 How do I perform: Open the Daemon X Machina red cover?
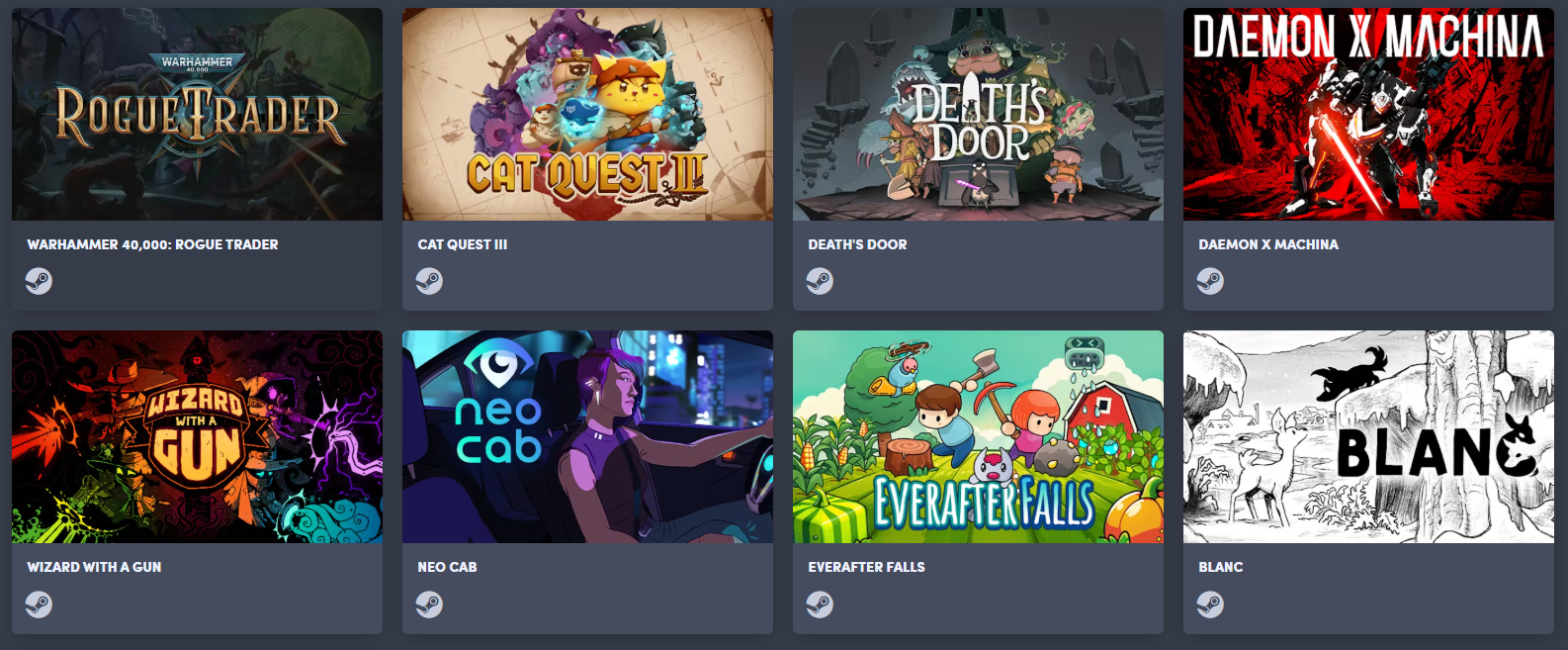[1368, 115]
